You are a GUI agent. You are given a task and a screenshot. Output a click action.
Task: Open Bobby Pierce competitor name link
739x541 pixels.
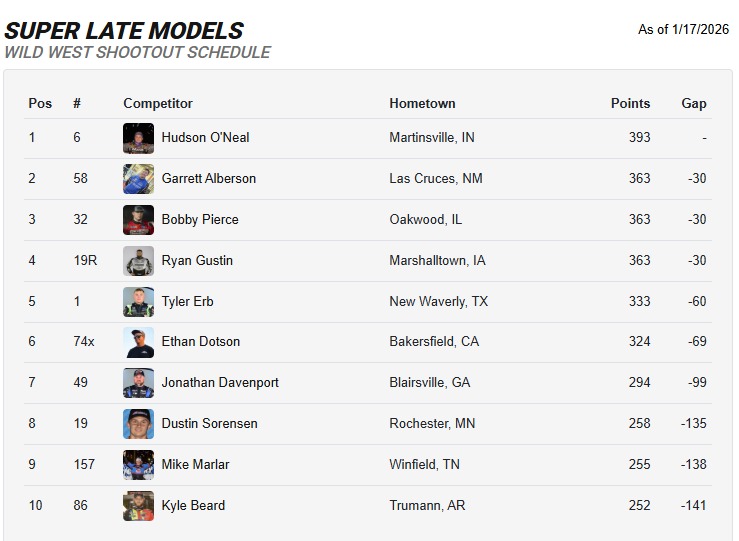[x=200, y=220]
